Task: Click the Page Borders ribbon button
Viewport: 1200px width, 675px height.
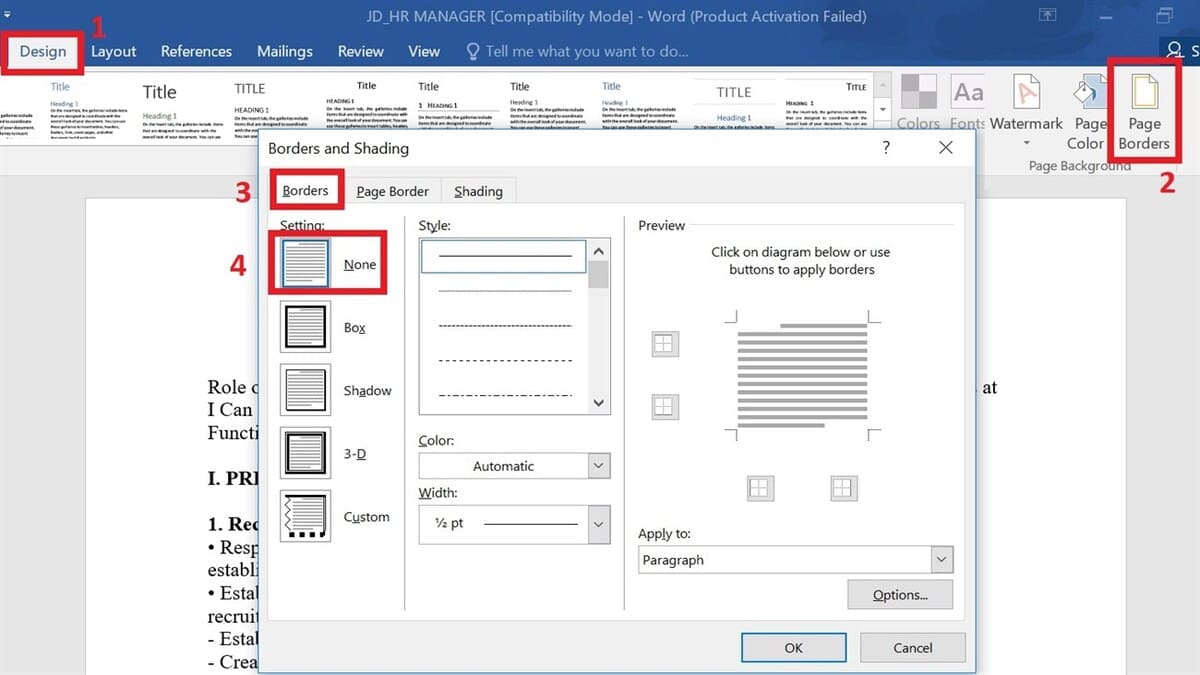Action: 1144,112
